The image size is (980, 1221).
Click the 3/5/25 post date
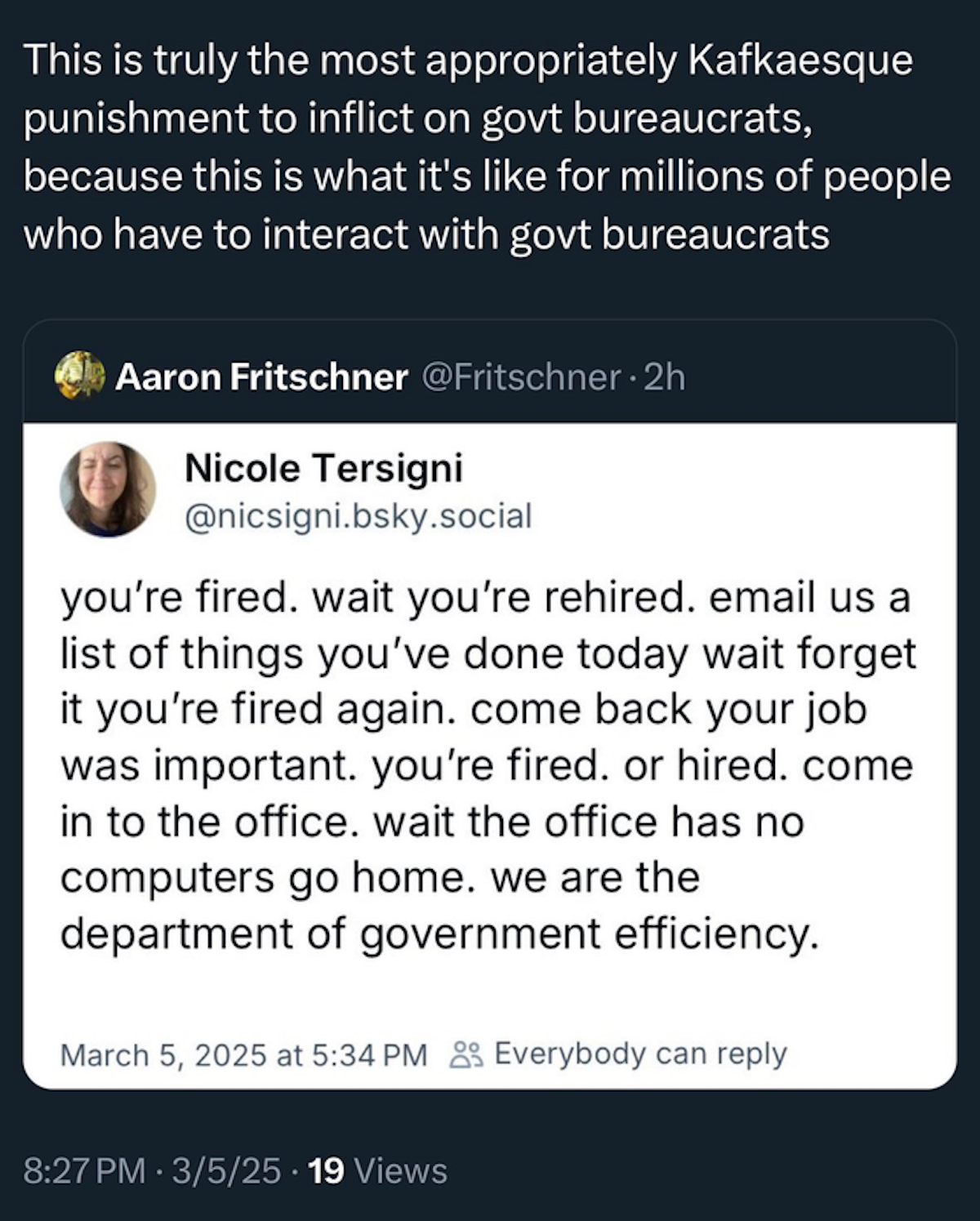(225, 1171)
